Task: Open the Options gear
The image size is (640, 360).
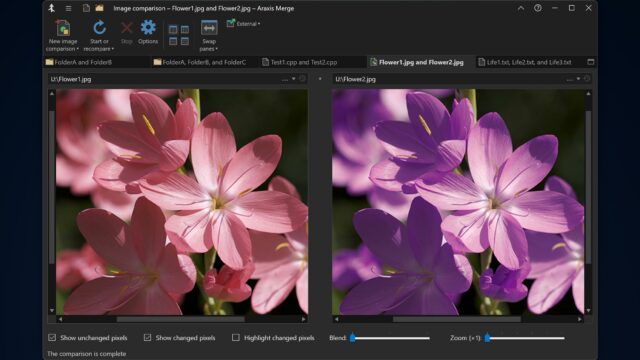Action: point(148,28)
